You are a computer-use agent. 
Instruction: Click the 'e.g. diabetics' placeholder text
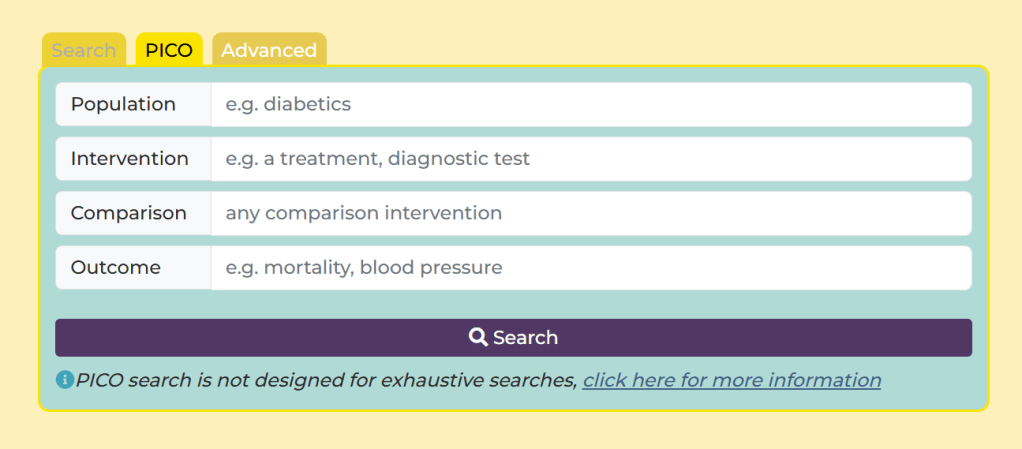tap(288, 104)
